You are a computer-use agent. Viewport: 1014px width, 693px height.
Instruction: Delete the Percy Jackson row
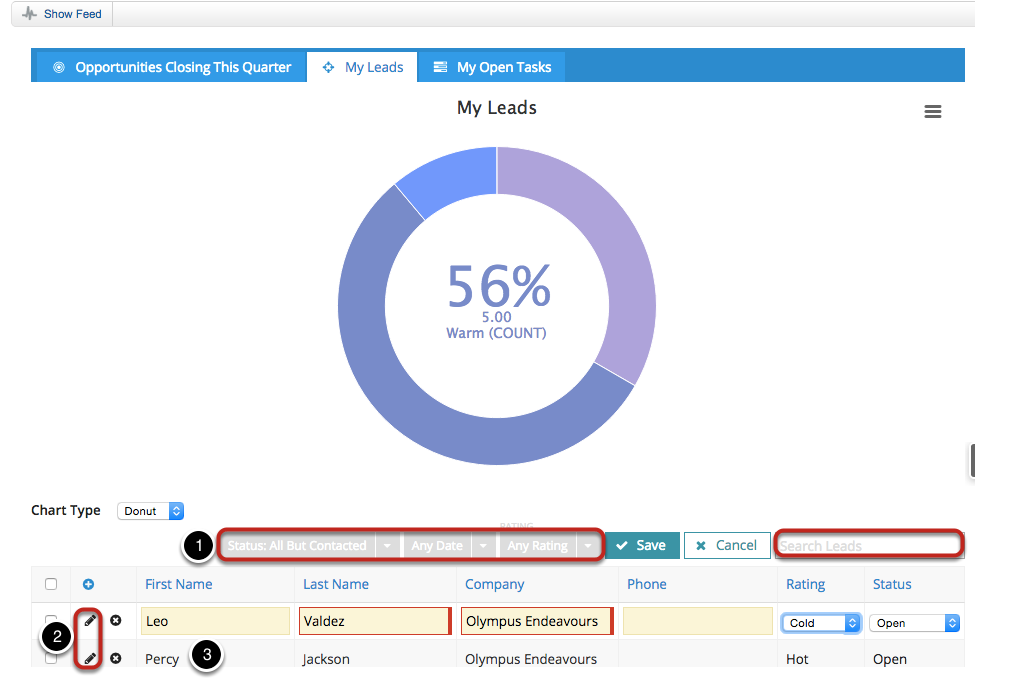(115, 658)
